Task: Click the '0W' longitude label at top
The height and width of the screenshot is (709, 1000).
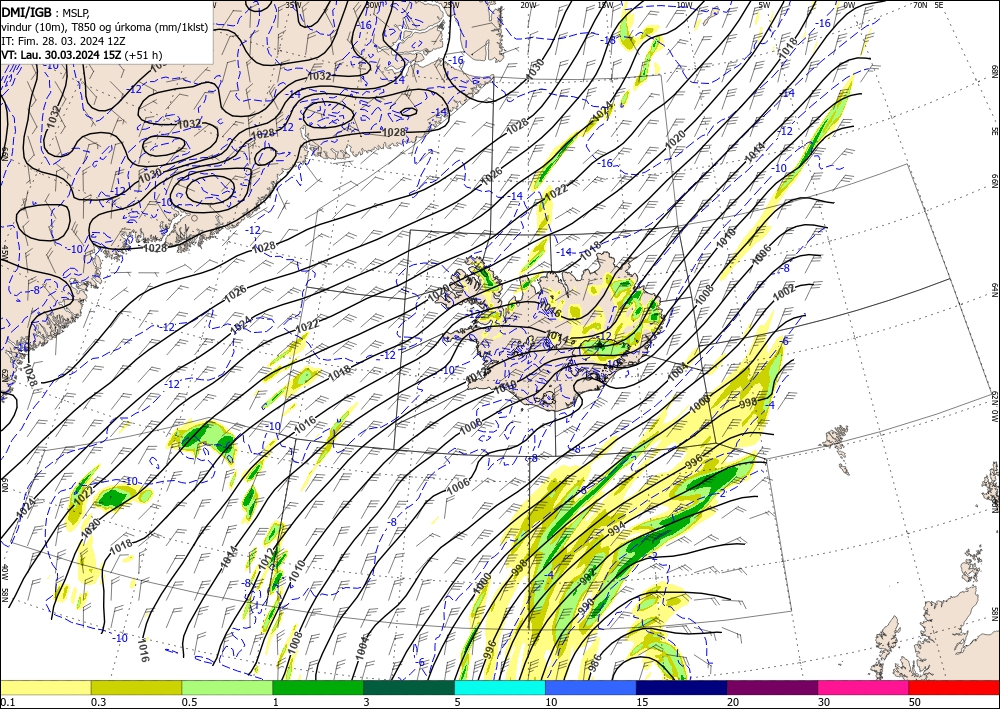Action: [x=849, y=5]
